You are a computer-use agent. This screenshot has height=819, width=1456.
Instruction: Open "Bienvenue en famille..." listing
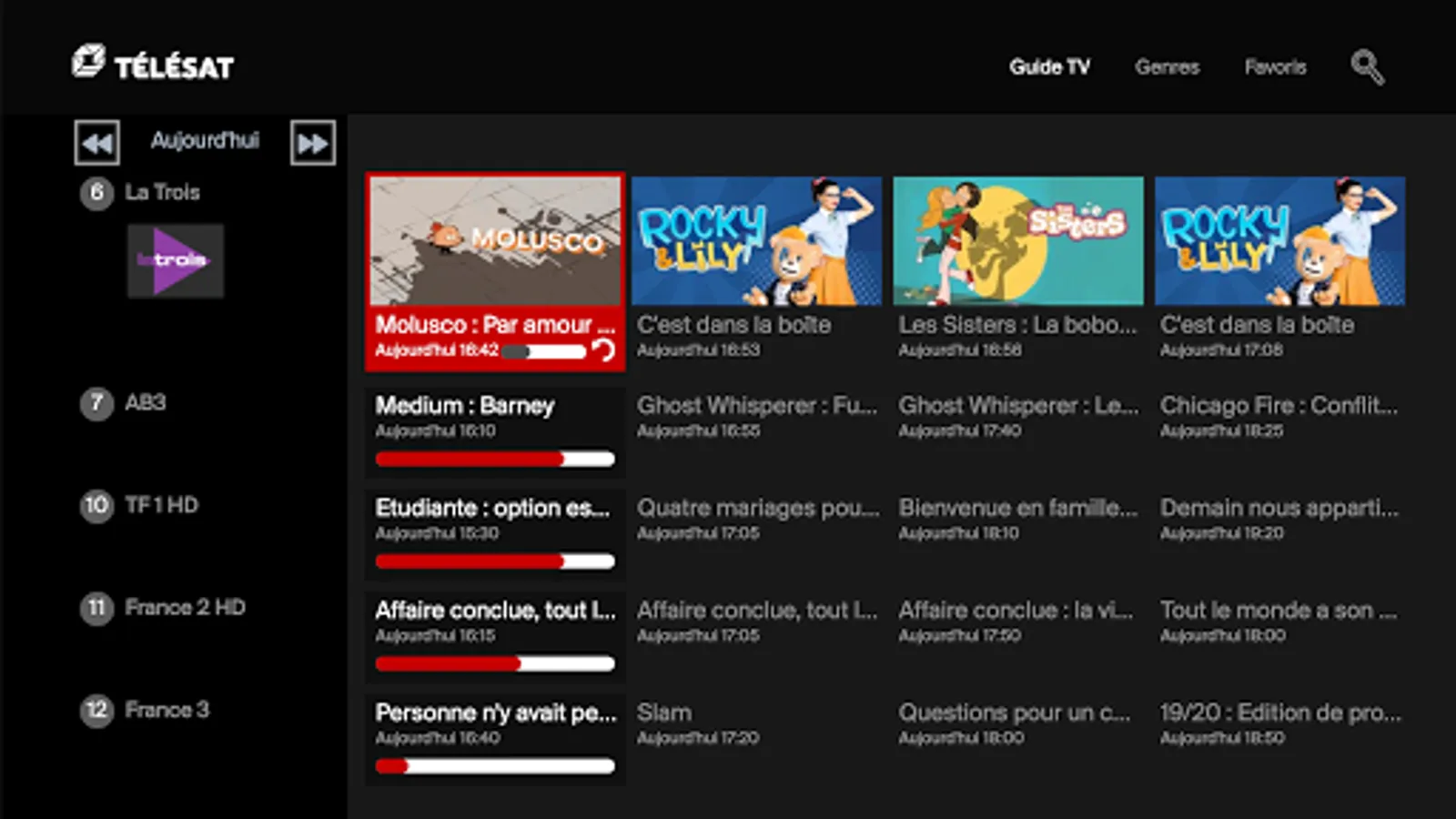click(x=1018, y=508)
